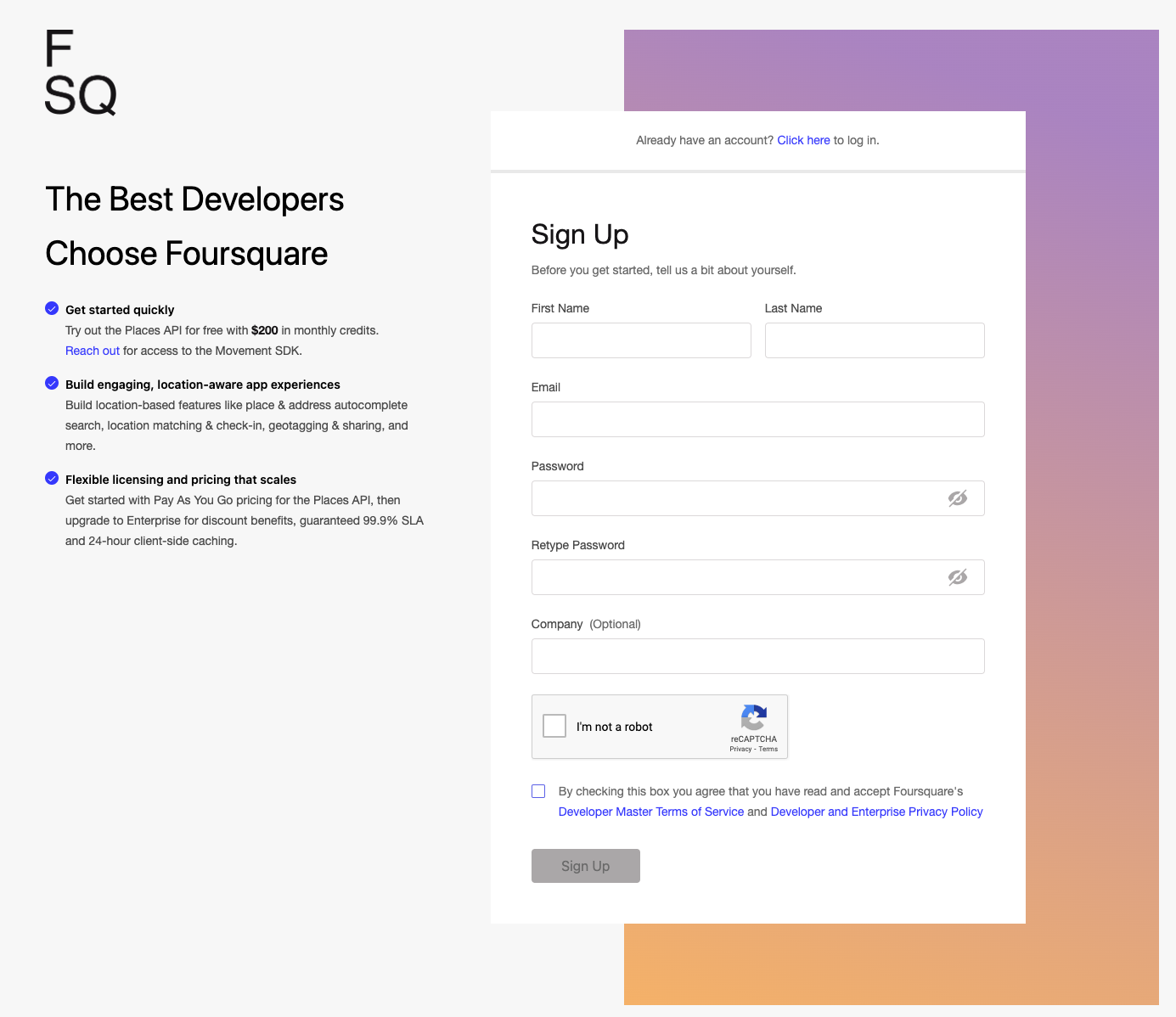Click checkmark icon beside Build engaging experiences
The image size is (1176, 1017).
coord(52,383)
